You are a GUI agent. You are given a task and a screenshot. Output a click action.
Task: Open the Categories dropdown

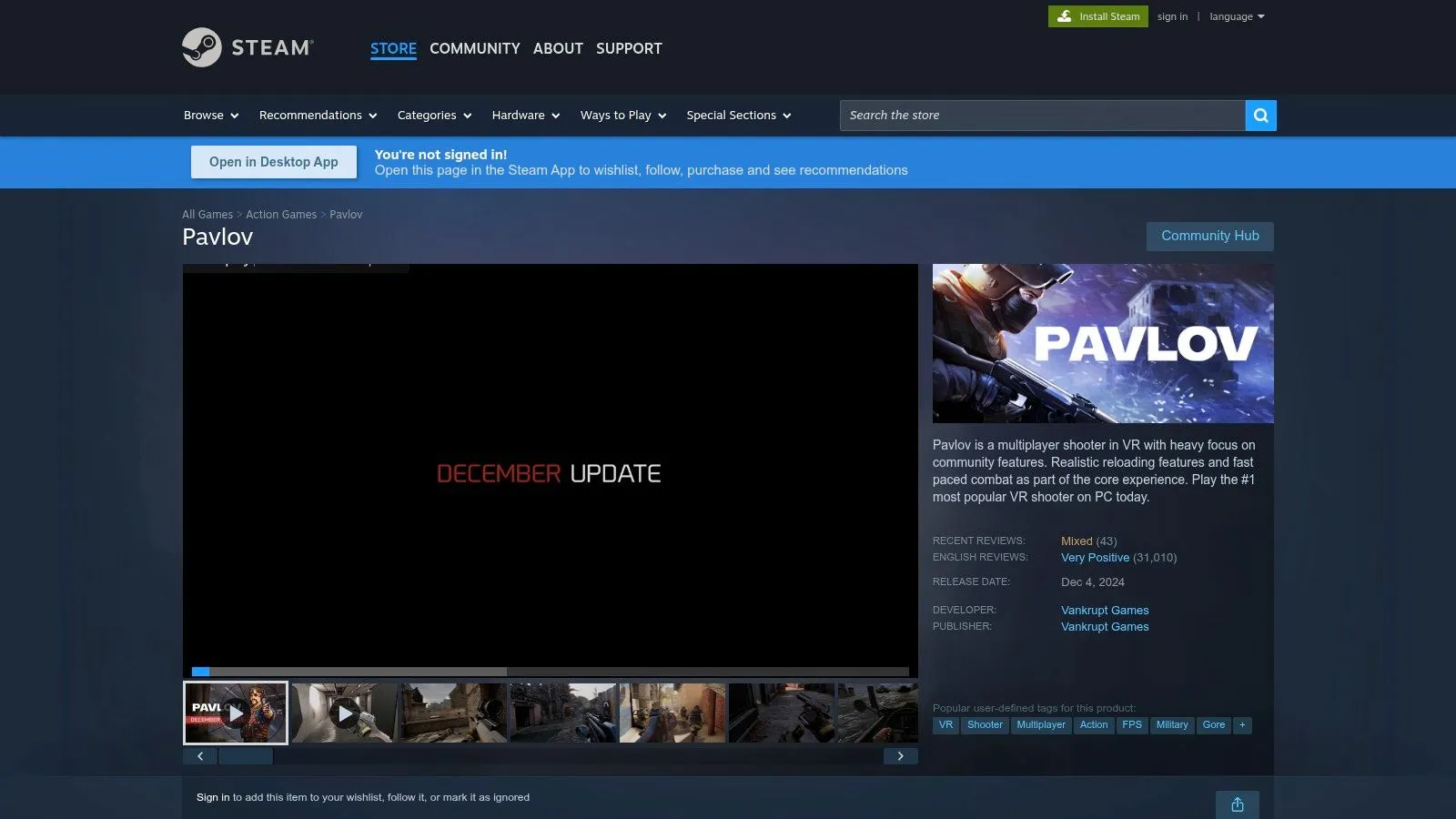pos(434,116)
